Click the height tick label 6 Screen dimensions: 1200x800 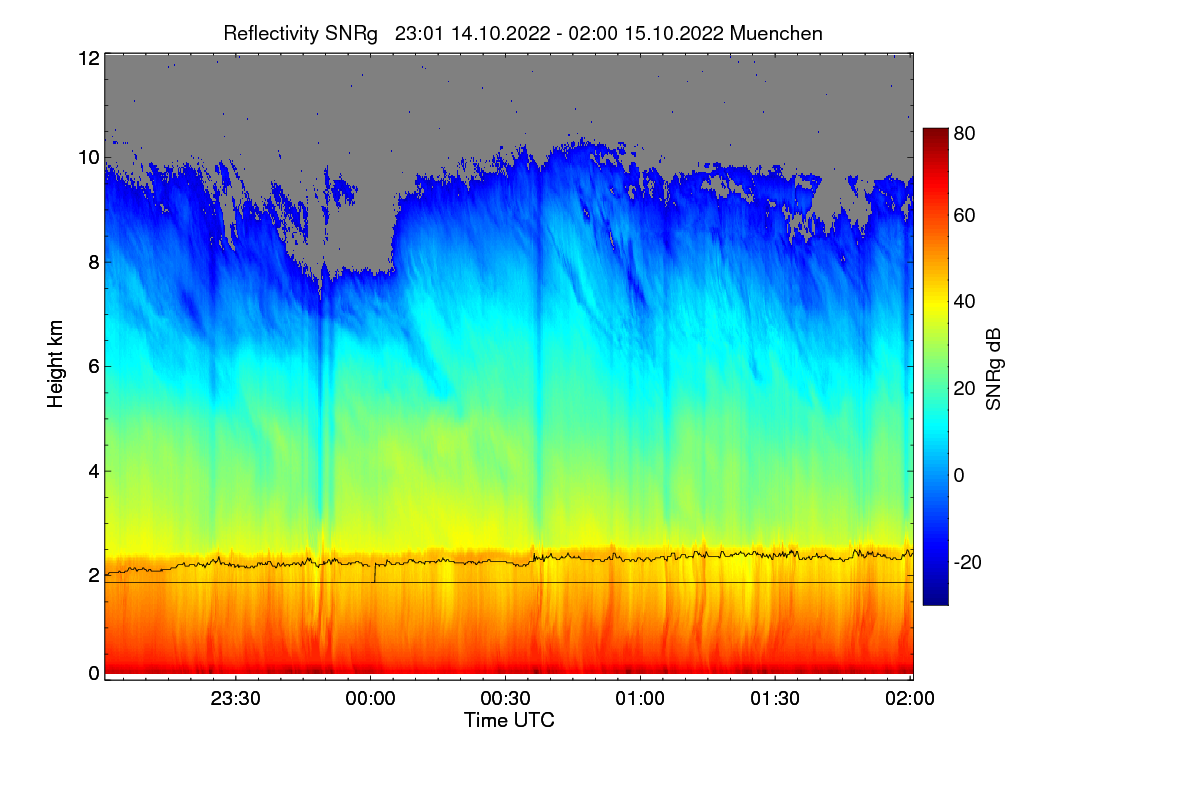pyautogui.click(x=94, y=367)
